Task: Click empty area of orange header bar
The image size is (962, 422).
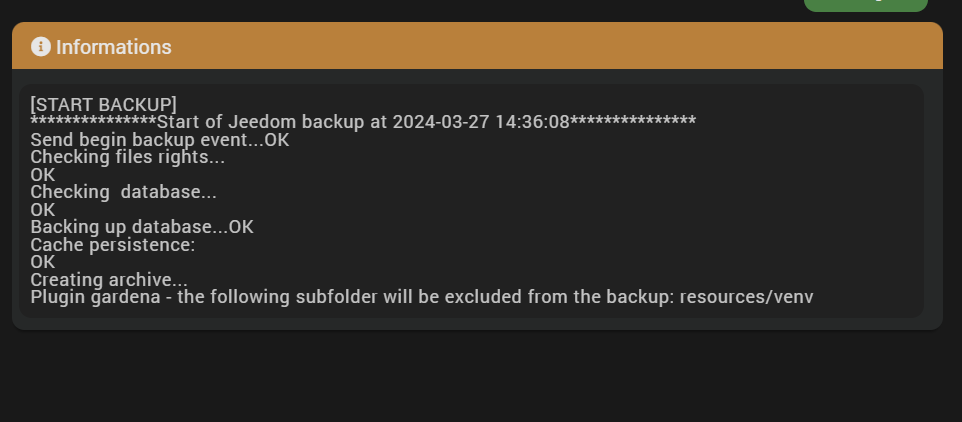Action: 552,46
